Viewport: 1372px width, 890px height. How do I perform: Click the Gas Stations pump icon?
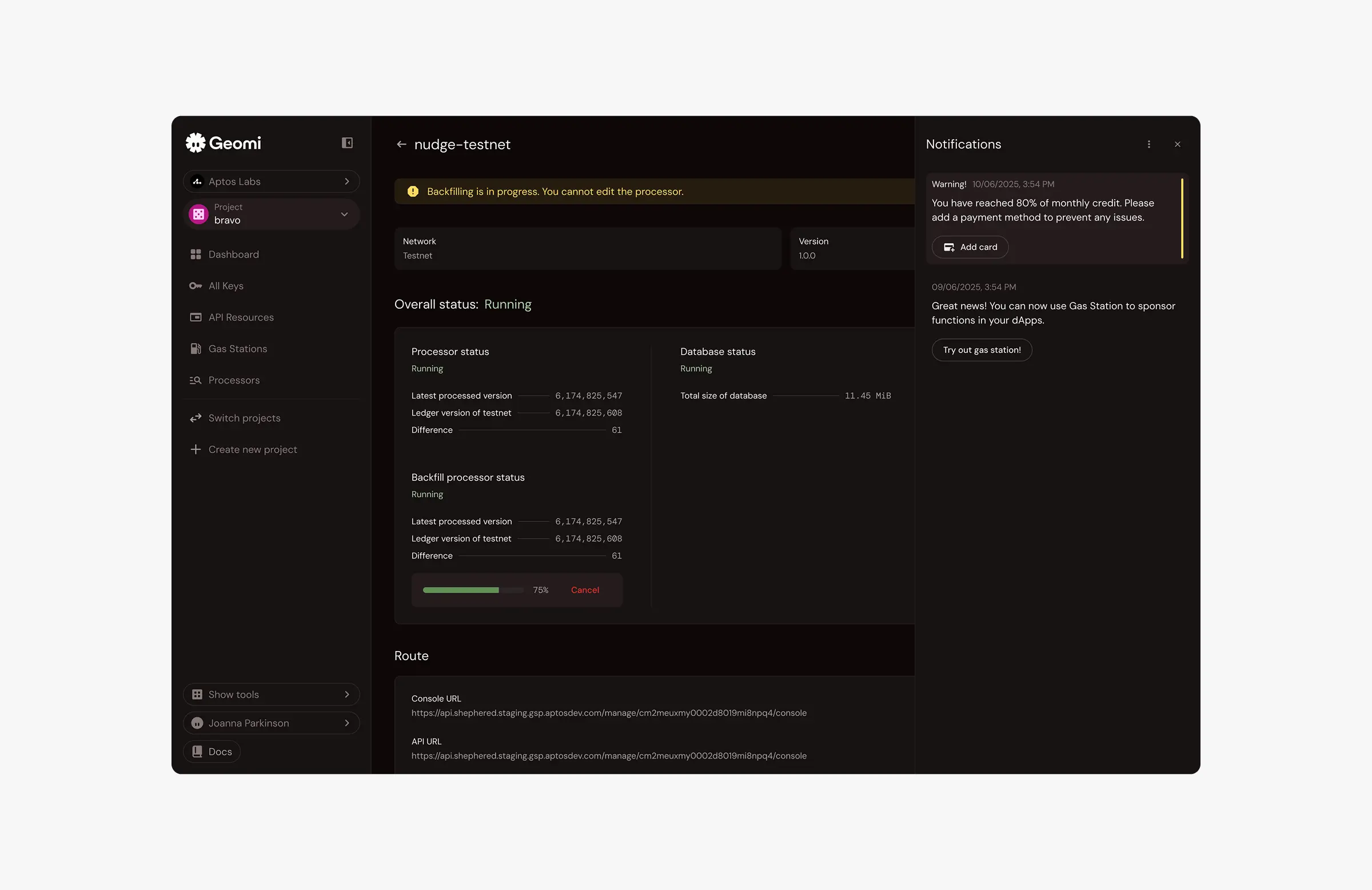click(x=196, y=349)
